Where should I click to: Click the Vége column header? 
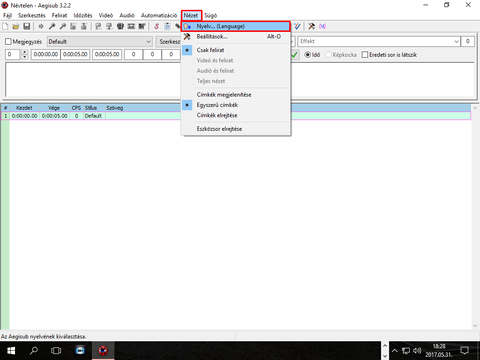tap(54, 108)
